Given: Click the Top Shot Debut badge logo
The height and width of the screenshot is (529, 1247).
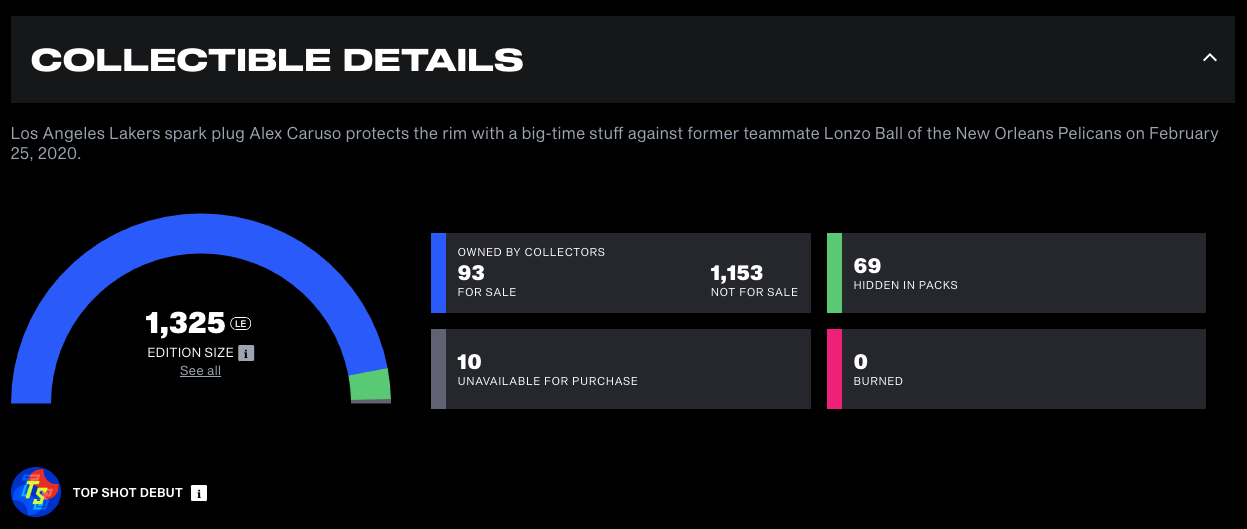Looking at the screenshot, I should (x=36, y=492).
